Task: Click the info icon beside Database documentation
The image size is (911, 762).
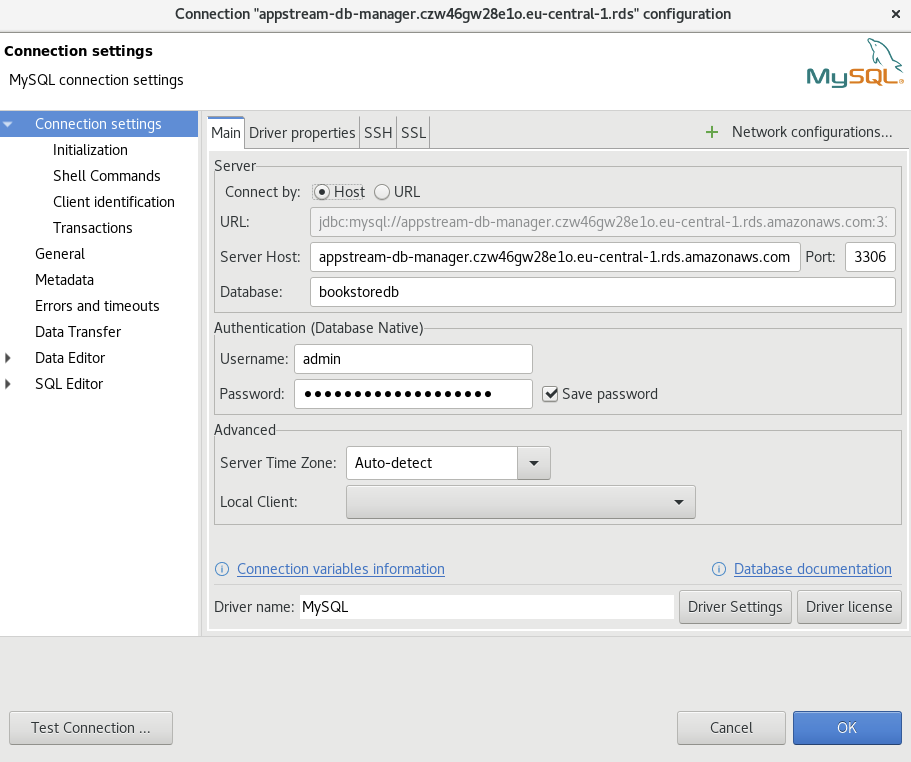Action: click(x=719, y=569)
